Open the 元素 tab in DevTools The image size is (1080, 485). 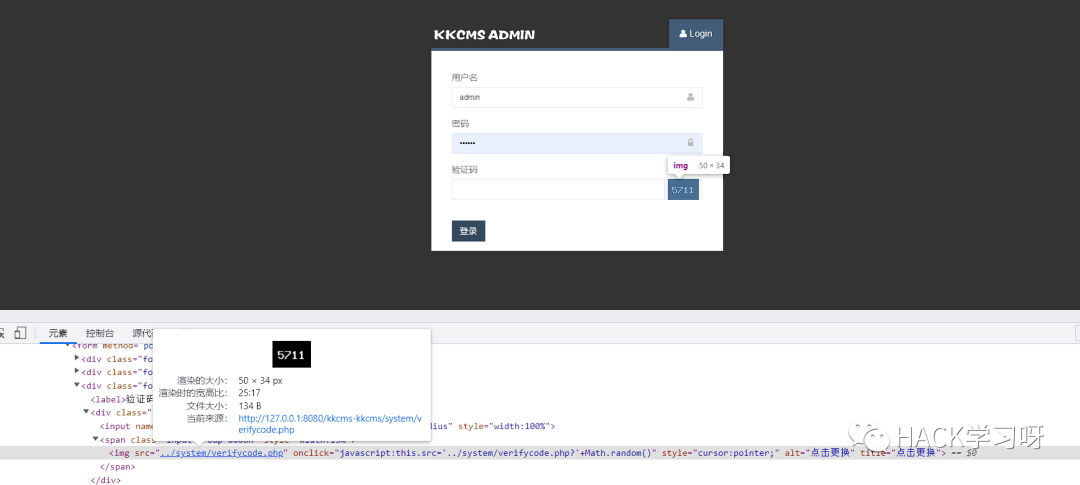58,333
